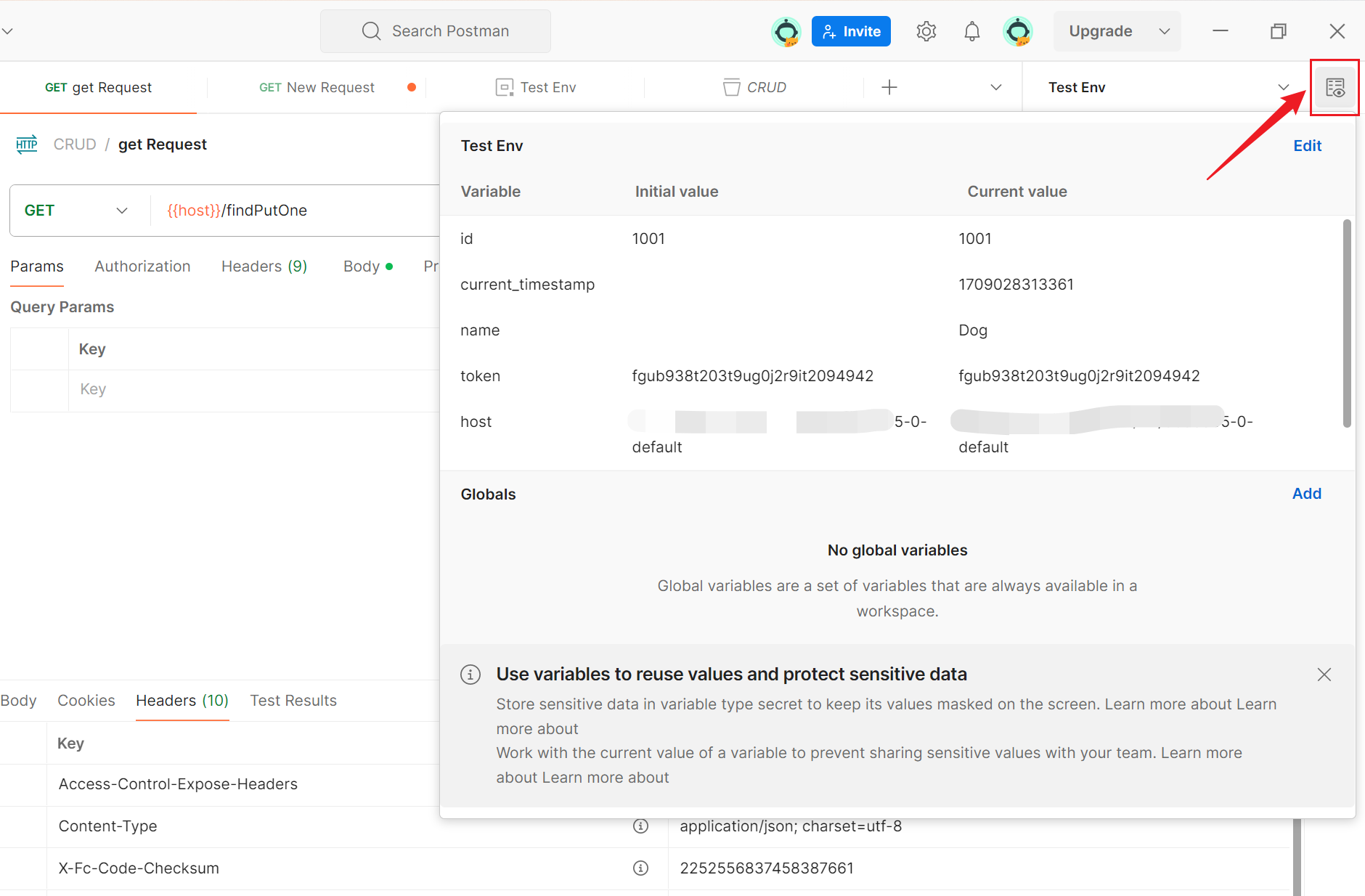Open the notifications bell
Viewport: 1365px width, 896px height.
[971, 31]
